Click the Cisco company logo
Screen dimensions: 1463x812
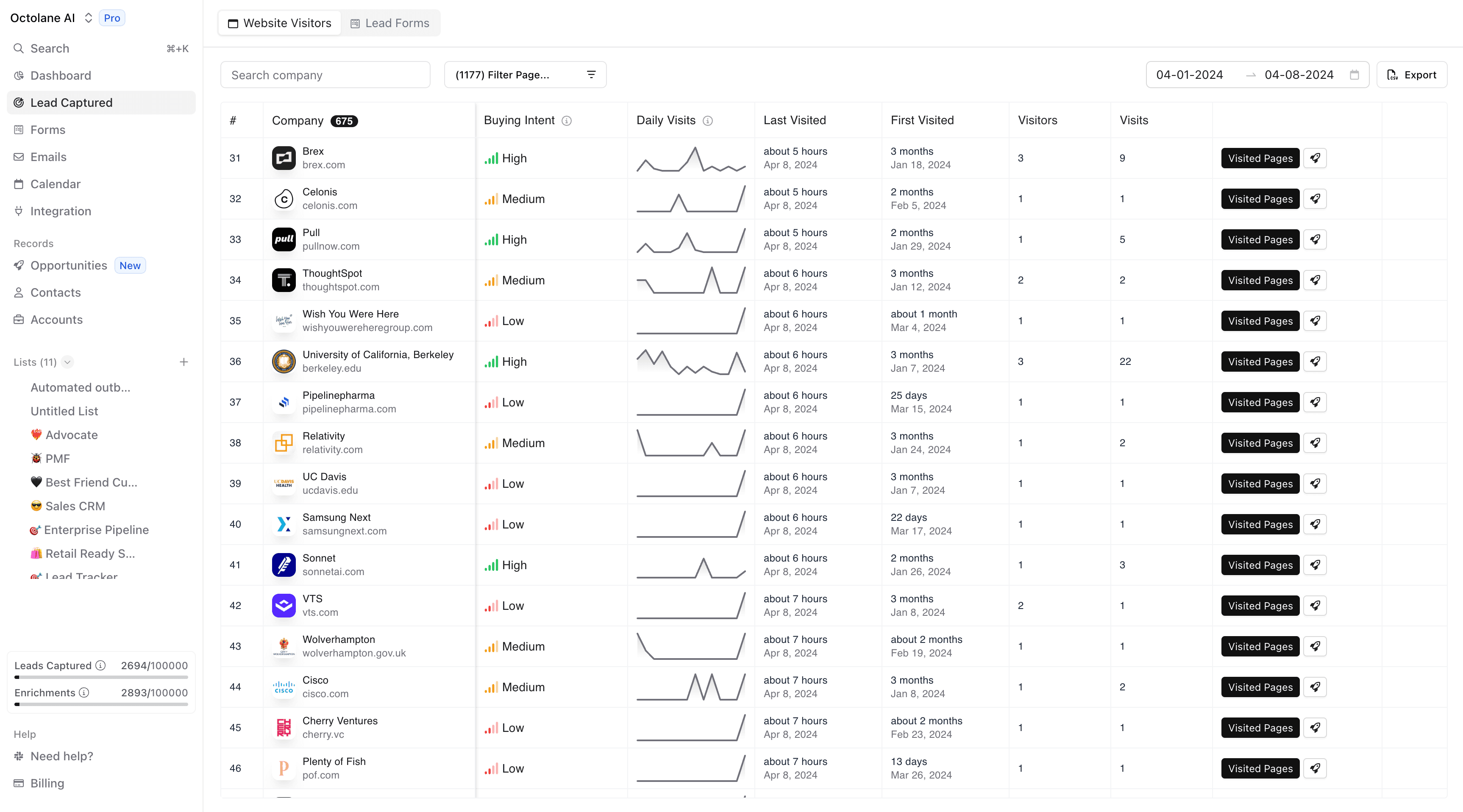[x=284, y=687]
